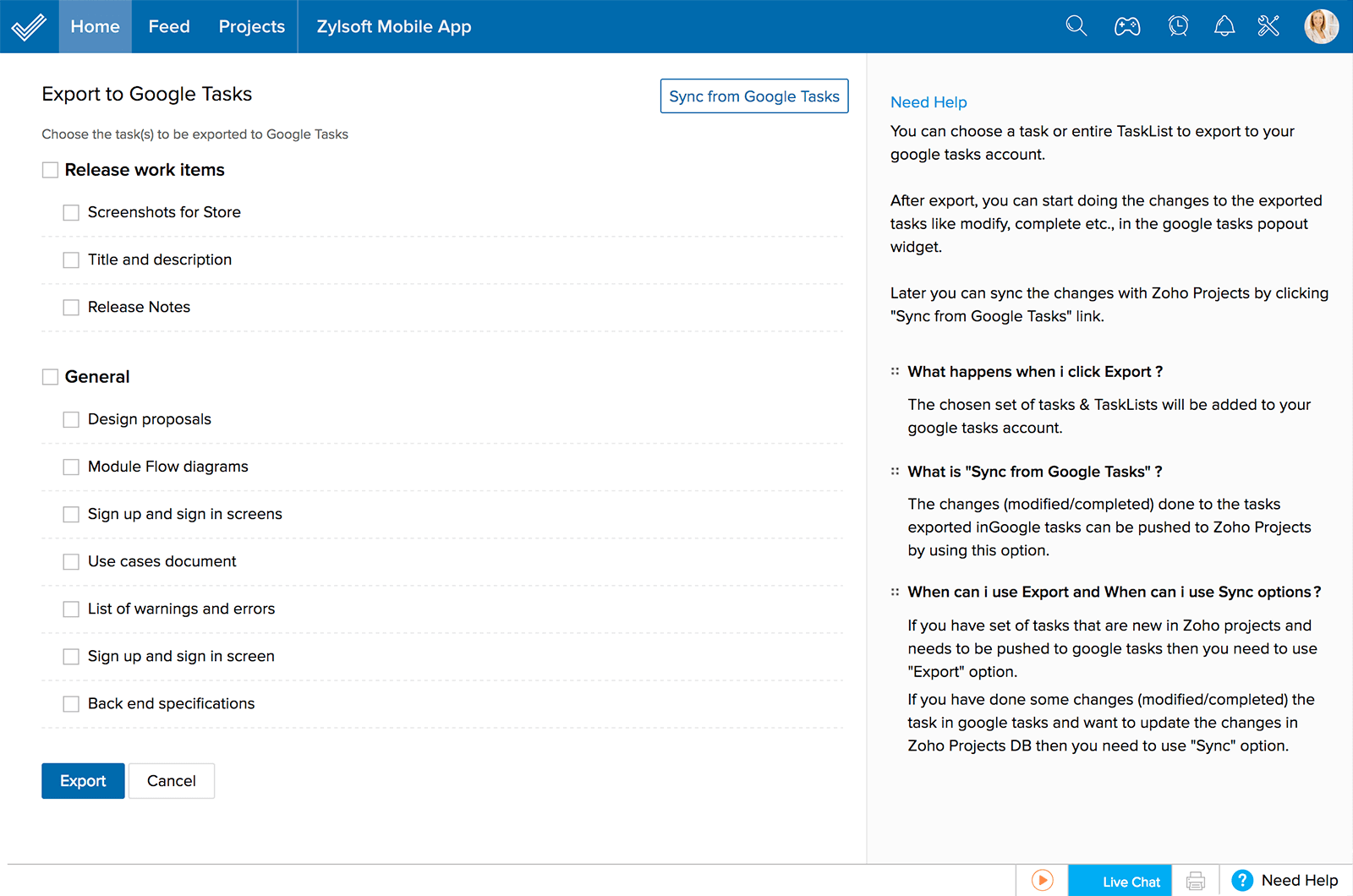Click the user profile avatar
Image resolution: width=1353 pixels, height=896 pixels.
[x=1321, y=26]
